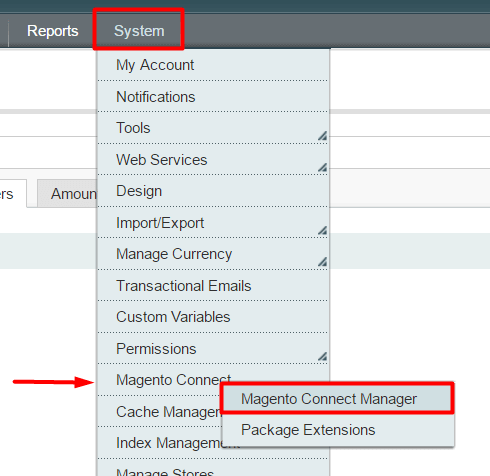This screenshot has width=490, height=476.
Task: Choose Design in the System menu
Action: click(213, 191)
